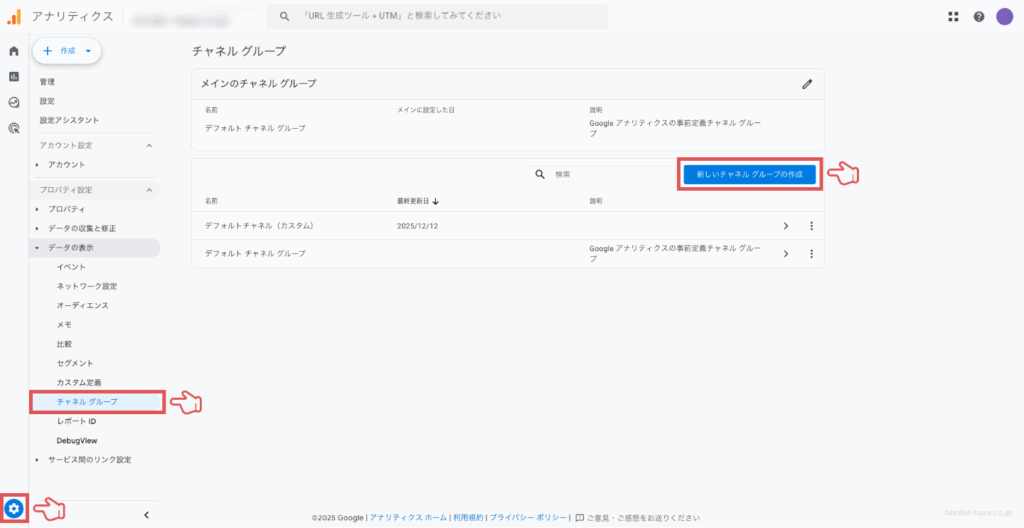Select 設定 in the sidebar
This screenshot has width=1024, height=528.
click(48, 101)
